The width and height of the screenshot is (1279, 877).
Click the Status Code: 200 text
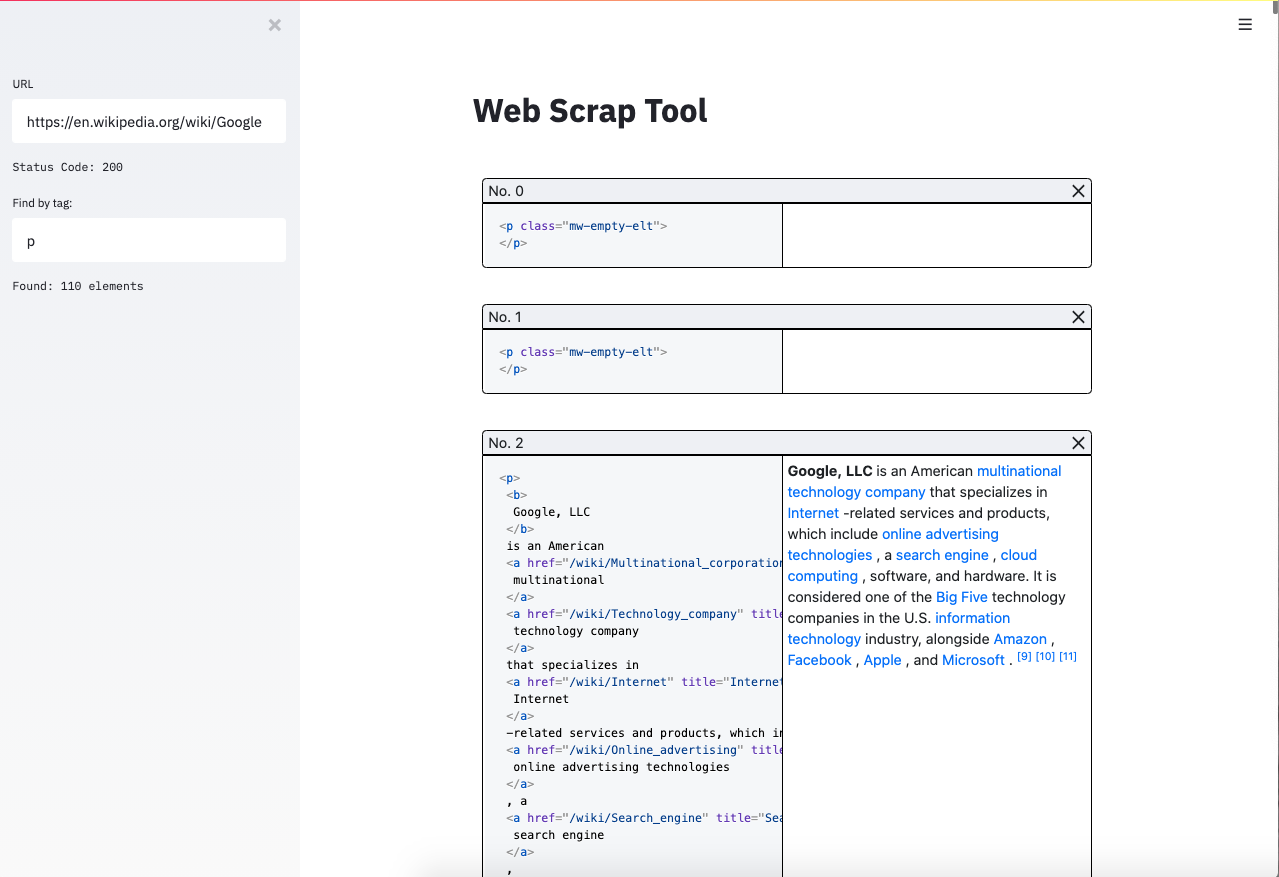[68, 167]
